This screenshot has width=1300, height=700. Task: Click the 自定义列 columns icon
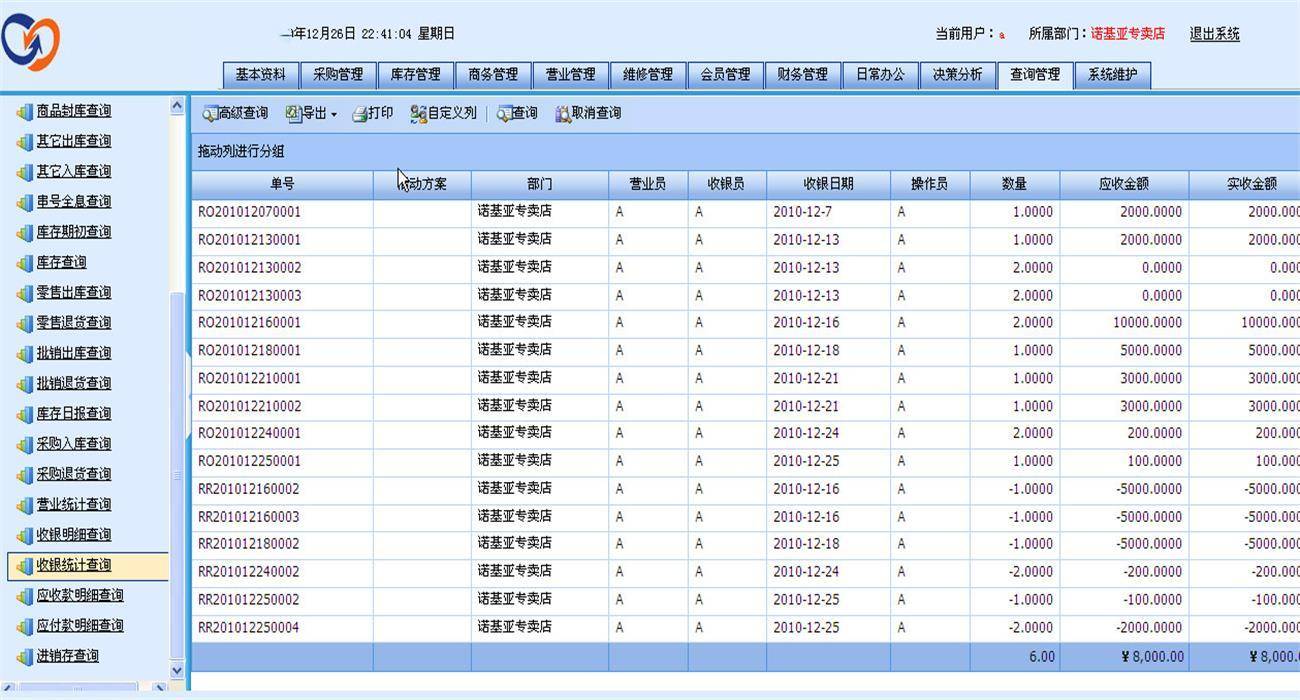(419, 114)
